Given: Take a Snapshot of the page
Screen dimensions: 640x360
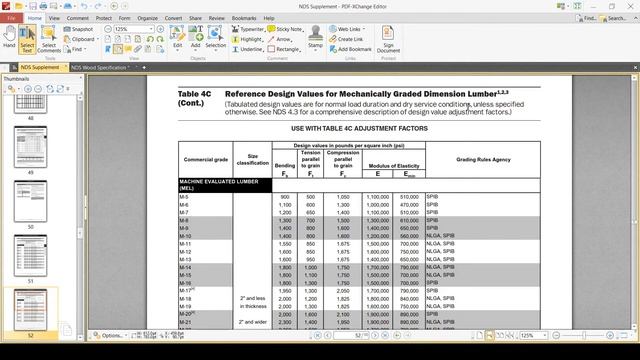Looking at the screenshot, I should click(x=78, y=29).
